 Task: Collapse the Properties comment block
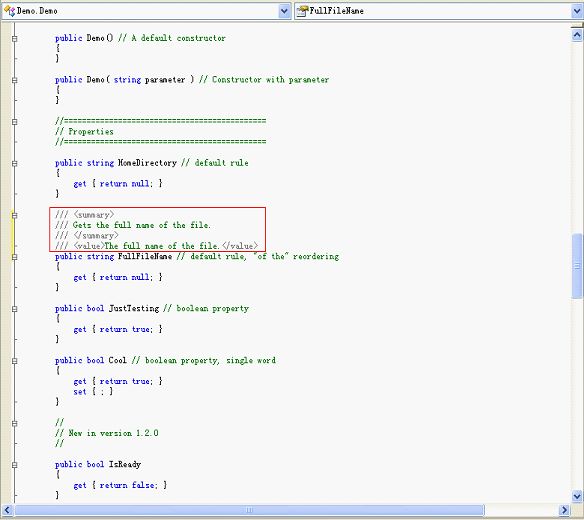pos(15,122)
